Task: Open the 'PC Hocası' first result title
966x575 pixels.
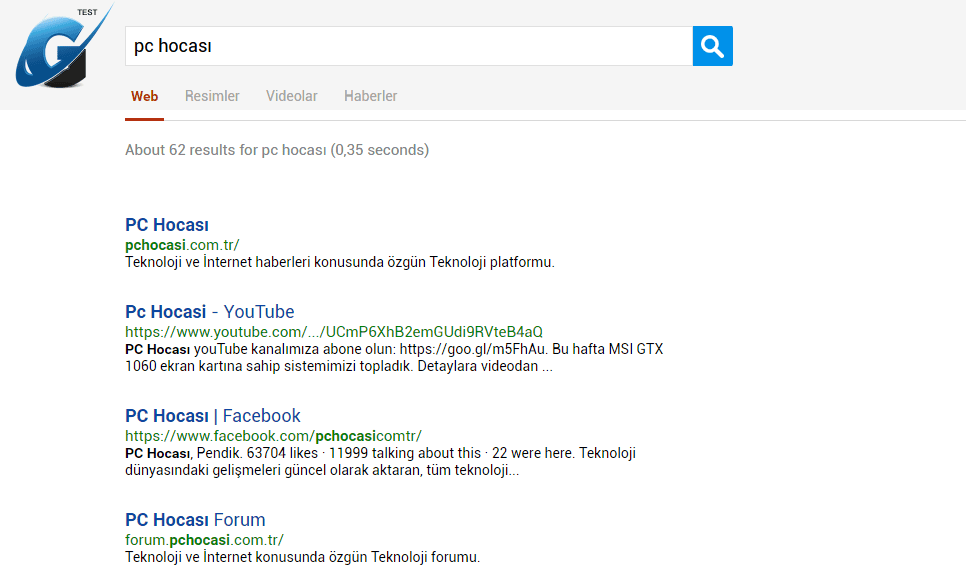Action: (167, 225)
